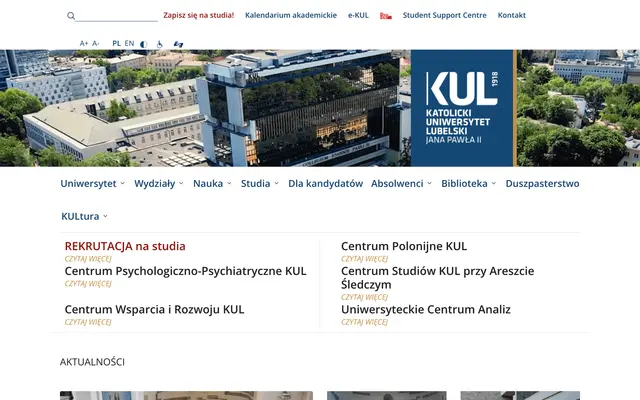This screenshot has height=400, width=640.
Task: Open Centrum Studiów KUL przy Areszcie Śledczym
Action: [x=438, y=278]
